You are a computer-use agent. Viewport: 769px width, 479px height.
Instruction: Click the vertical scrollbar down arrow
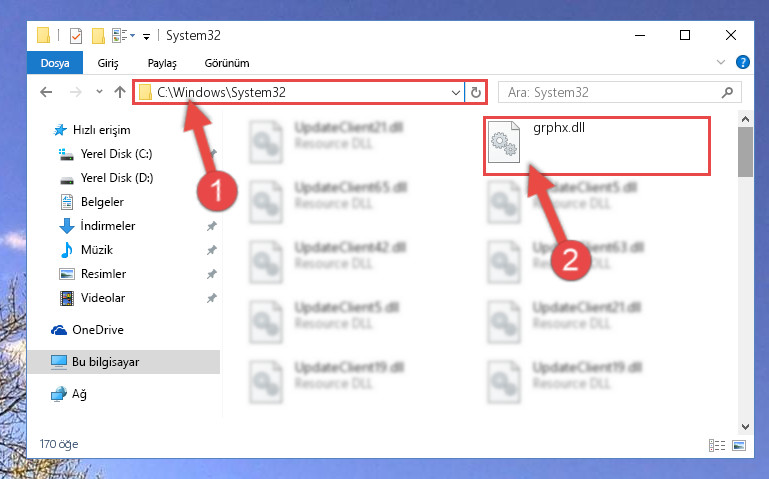(745, 427)
